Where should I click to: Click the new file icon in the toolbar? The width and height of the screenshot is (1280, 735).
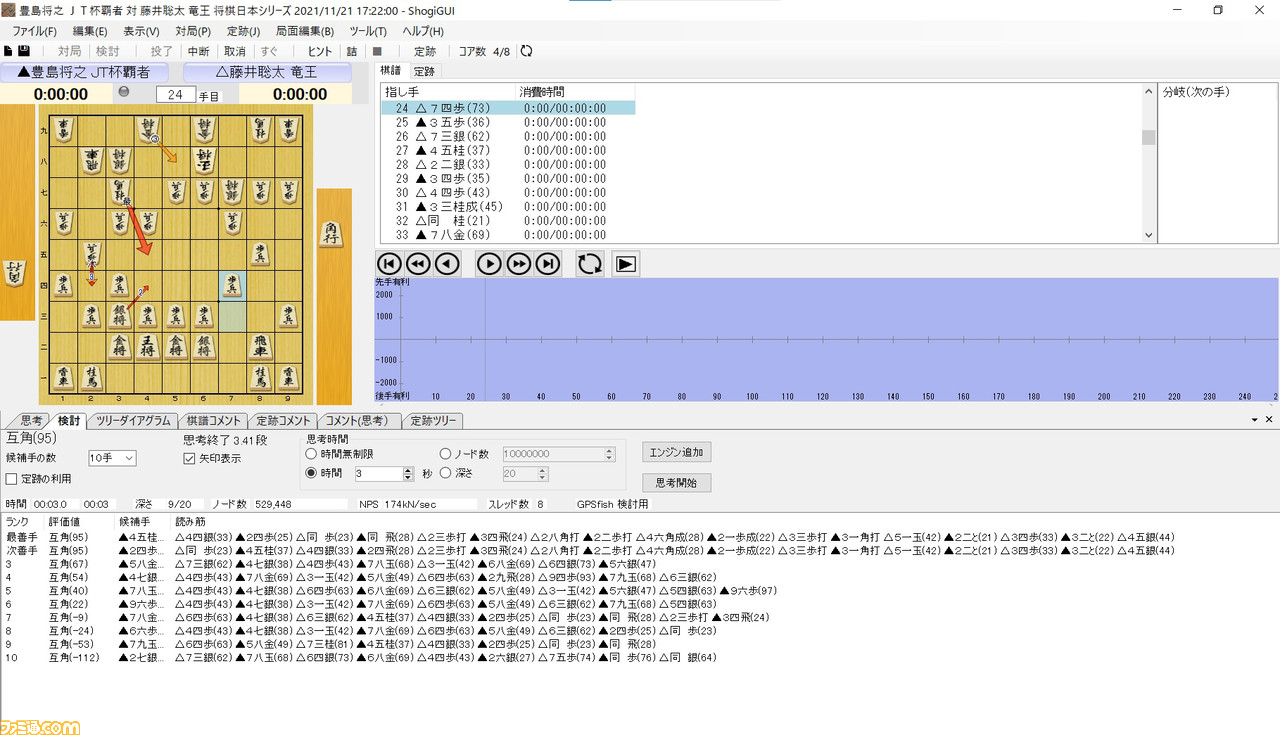(x=9, y=51)
